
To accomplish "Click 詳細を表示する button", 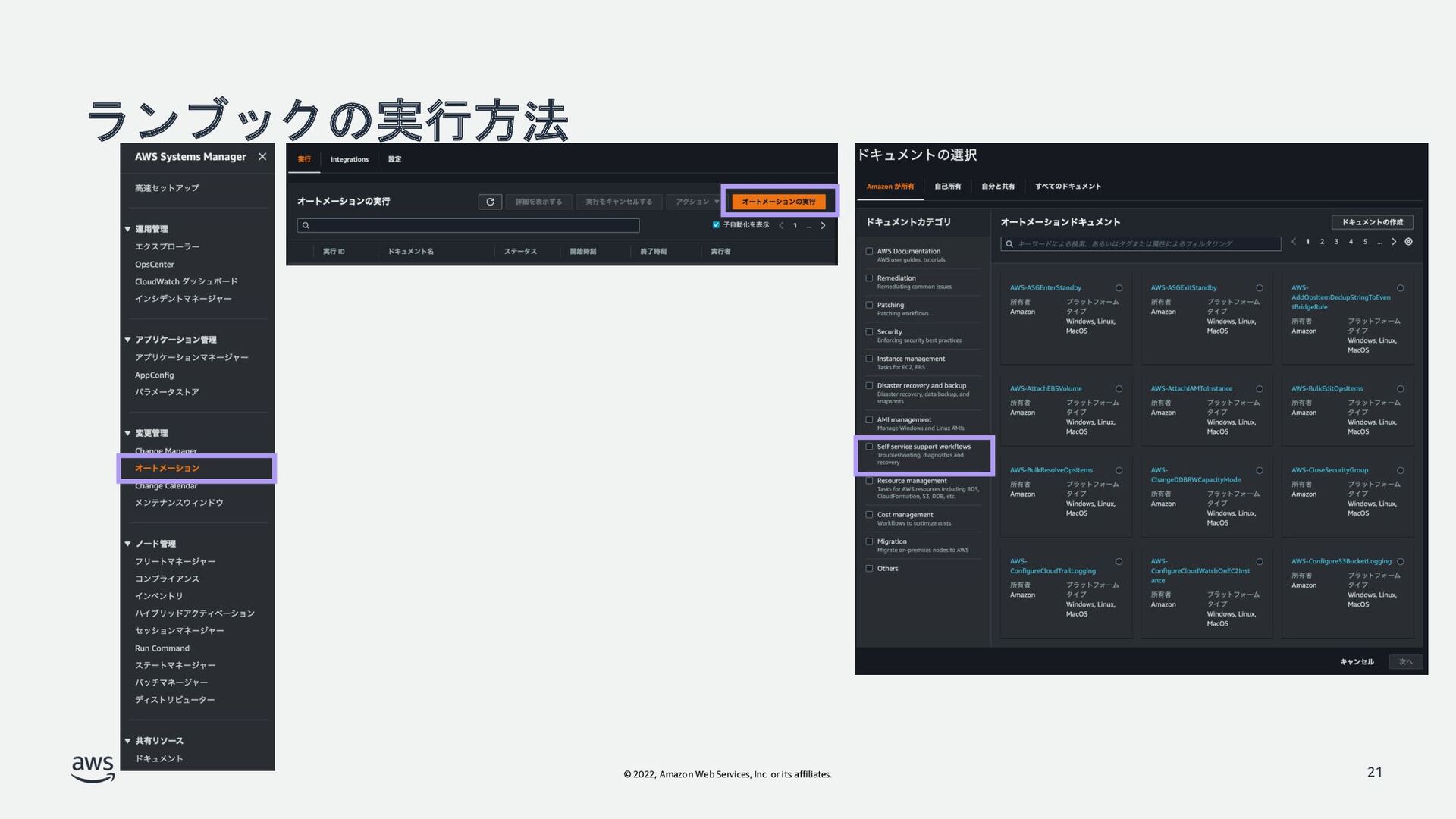I will click(x=538, y=202).
